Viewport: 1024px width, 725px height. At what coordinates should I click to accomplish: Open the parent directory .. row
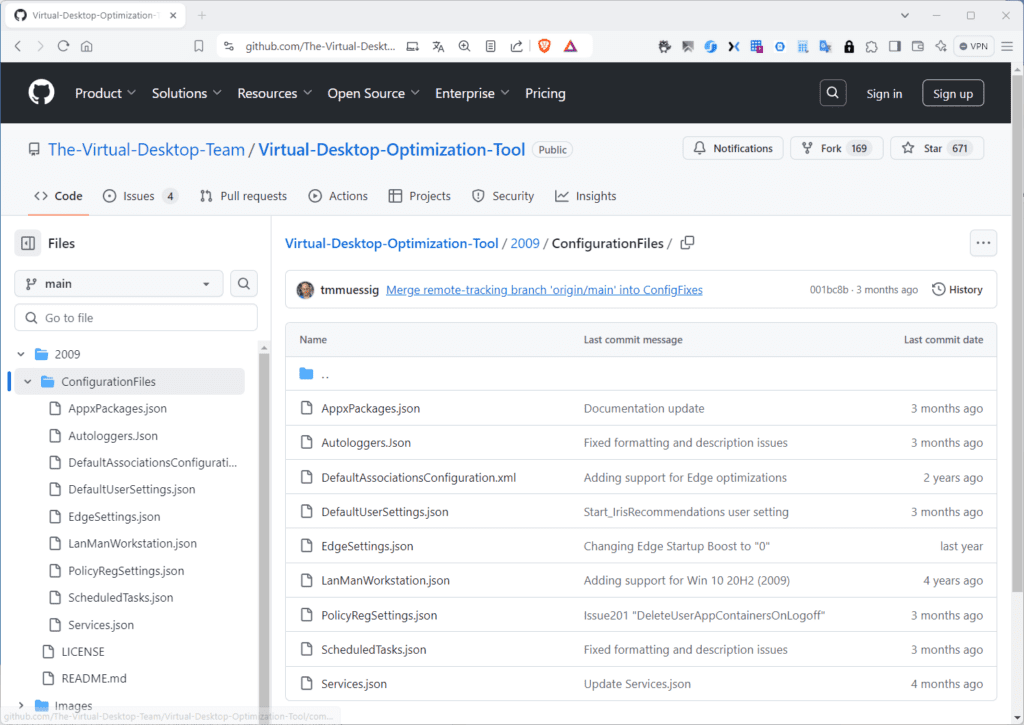(641, 374)
